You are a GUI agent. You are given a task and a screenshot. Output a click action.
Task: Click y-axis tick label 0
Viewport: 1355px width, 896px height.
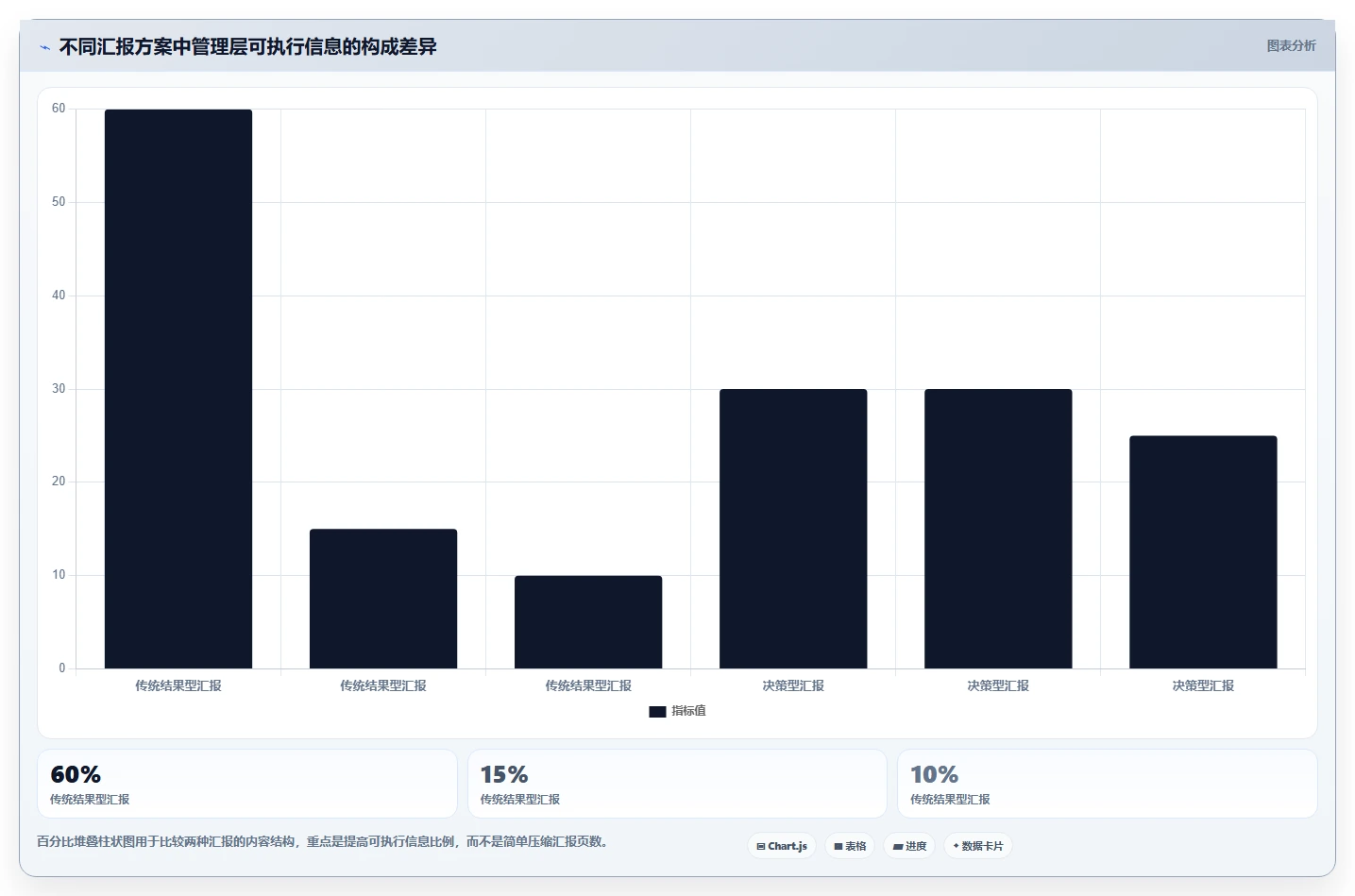[x=62, y=668]
